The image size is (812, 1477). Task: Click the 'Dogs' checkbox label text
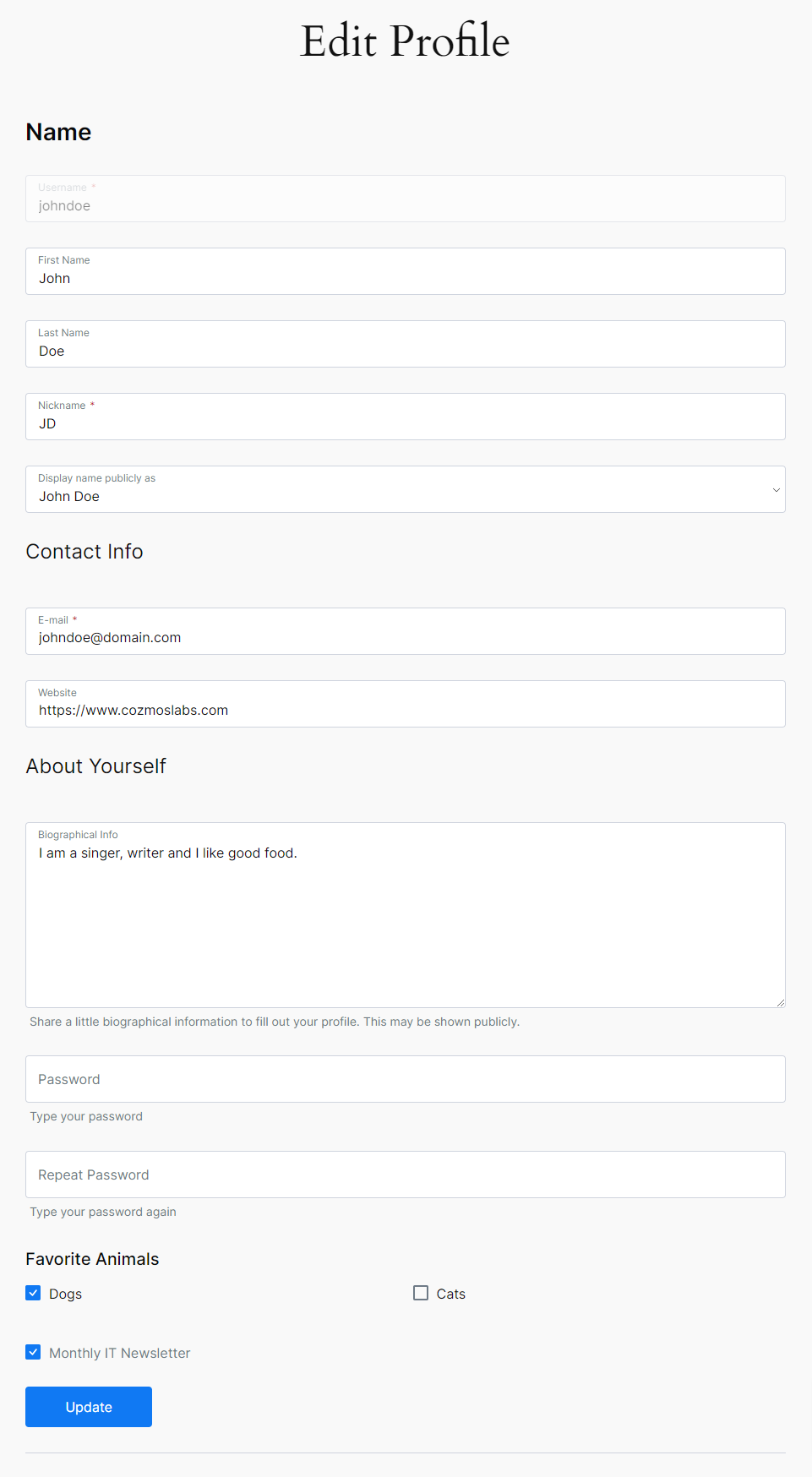[65, 1294]
